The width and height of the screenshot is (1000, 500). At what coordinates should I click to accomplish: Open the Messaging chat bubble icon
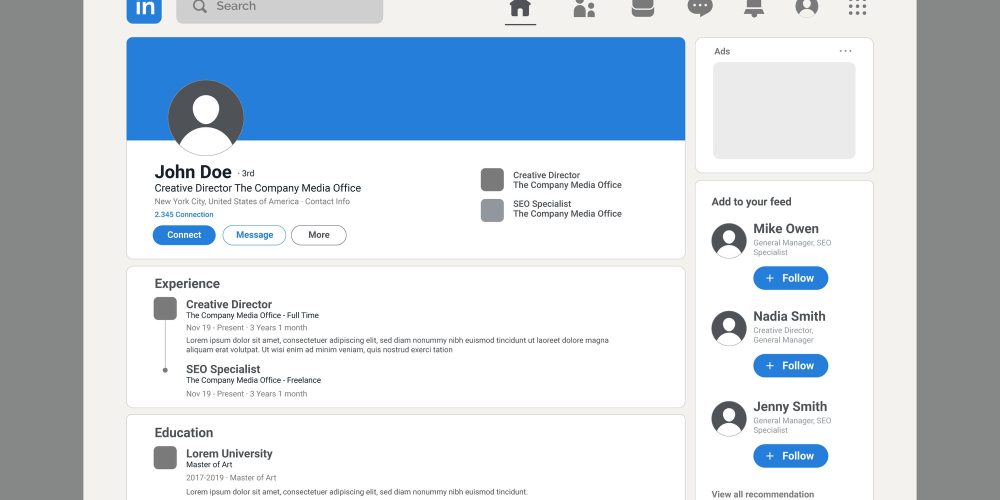[x=700, y=8]
